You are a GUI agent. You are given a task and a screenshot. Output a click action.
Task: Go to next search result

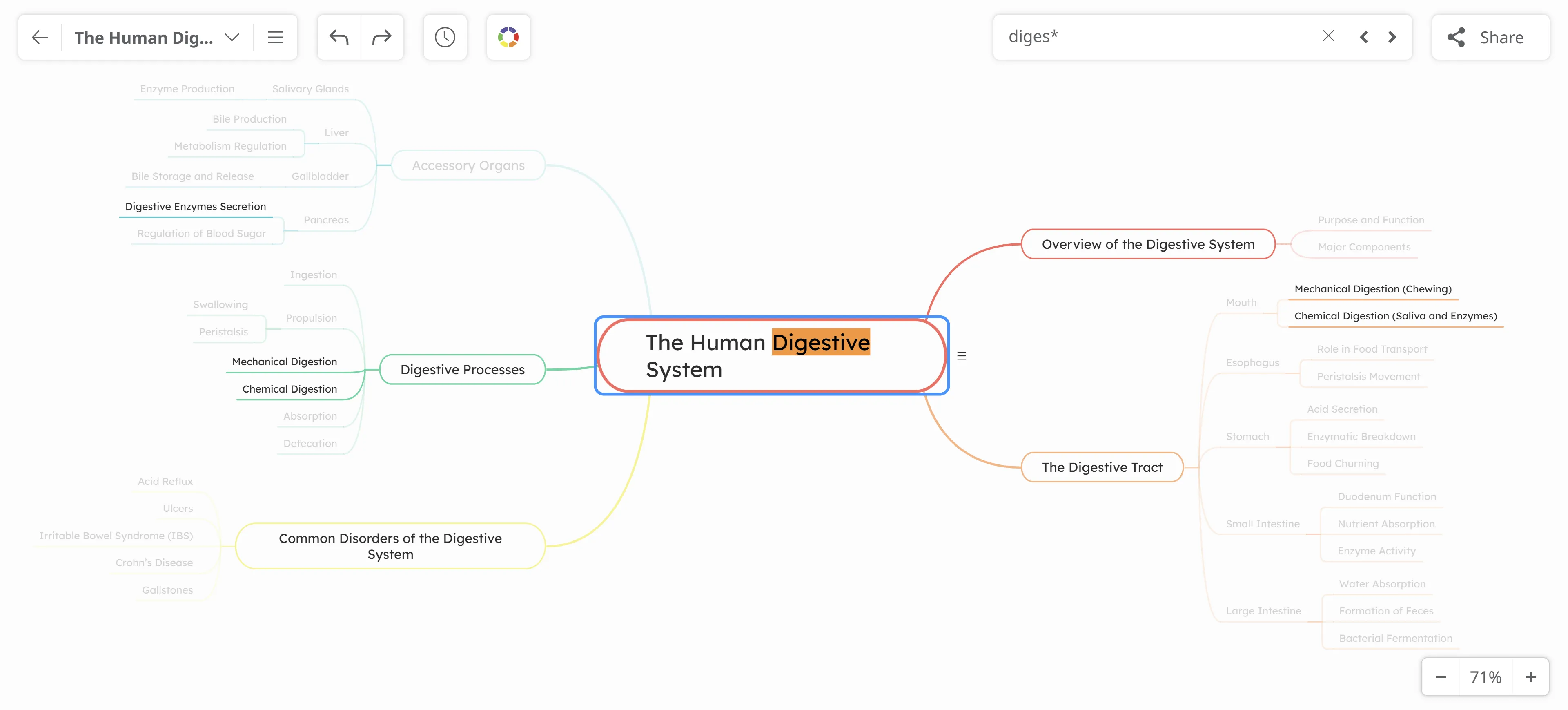(1392, 37)
